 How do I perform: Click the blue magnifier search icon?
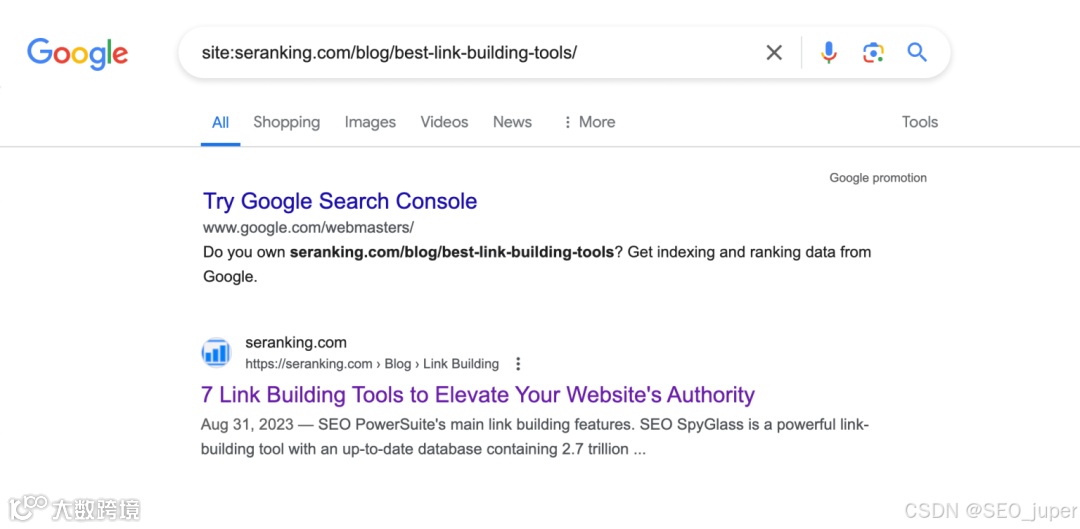[x=917, y=53]
